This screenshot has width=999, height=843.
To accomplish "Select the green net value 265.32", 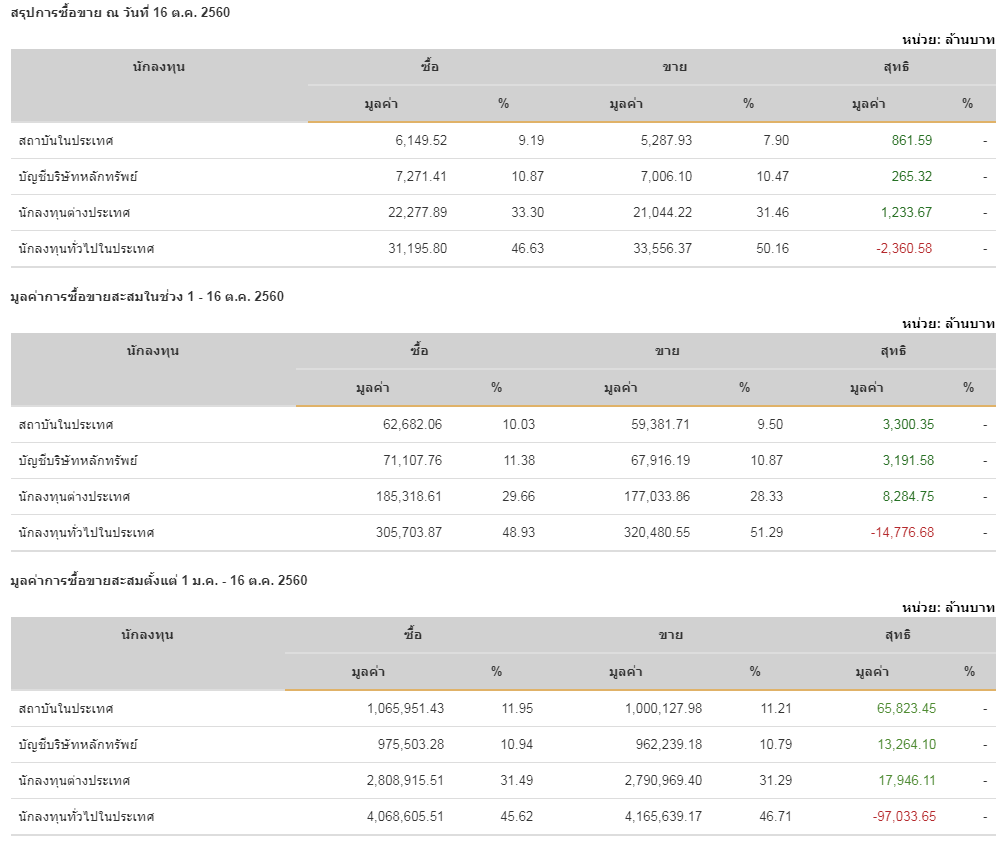I will click(x=911, y=177).
